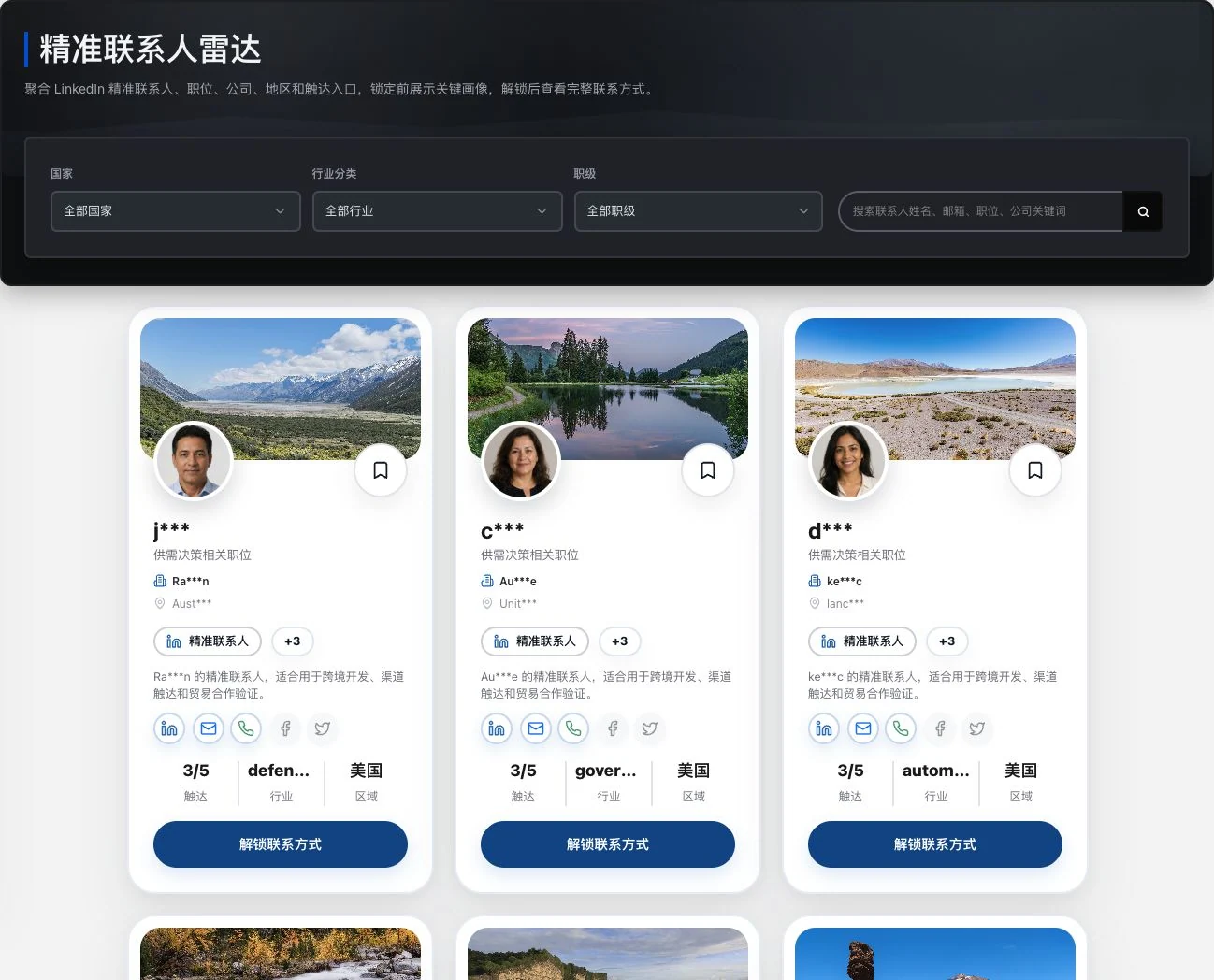
Task: Click Facebook icon on ke***c card
Action: point(939,728)
